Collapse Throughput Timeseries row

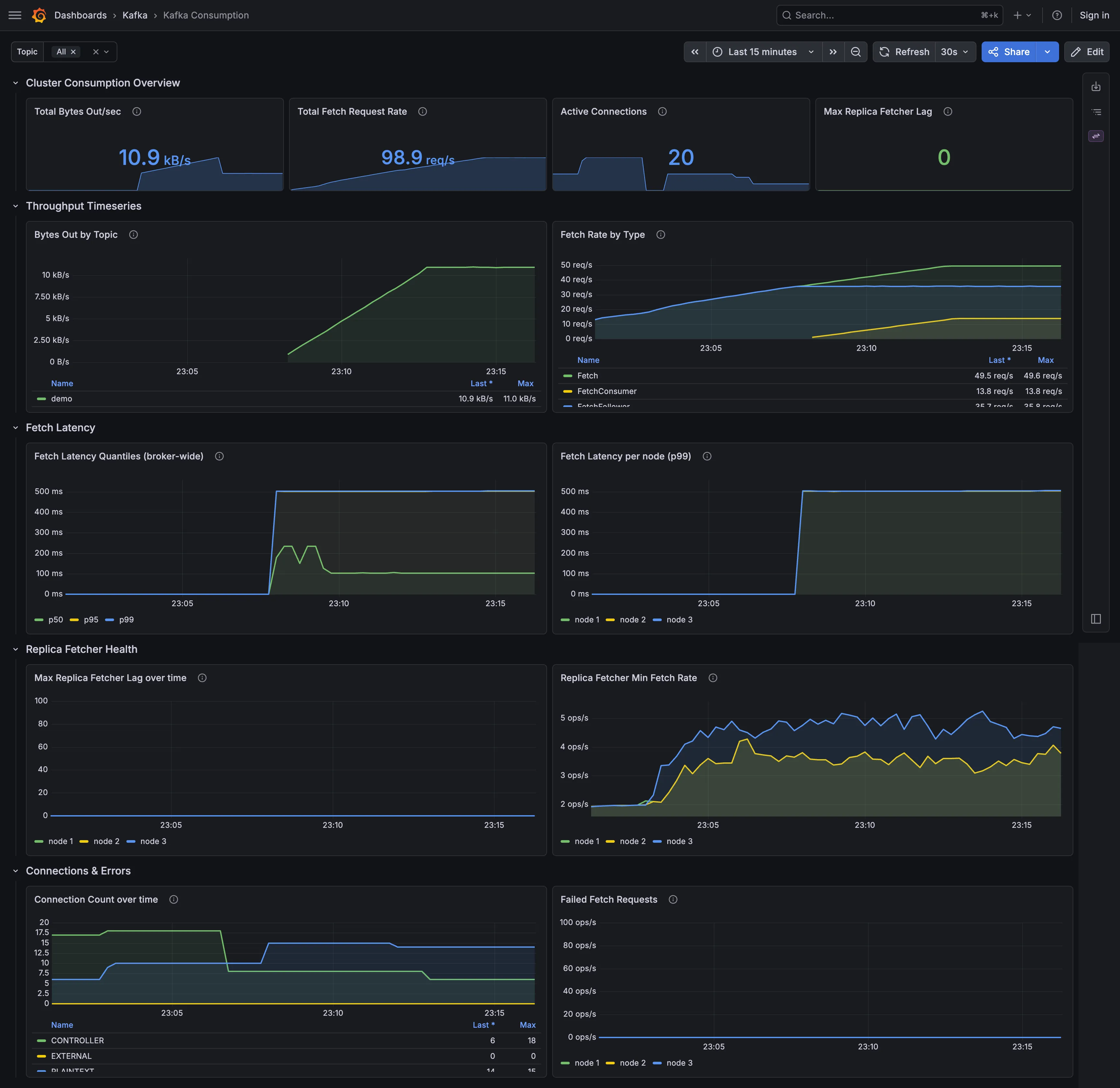16,206
